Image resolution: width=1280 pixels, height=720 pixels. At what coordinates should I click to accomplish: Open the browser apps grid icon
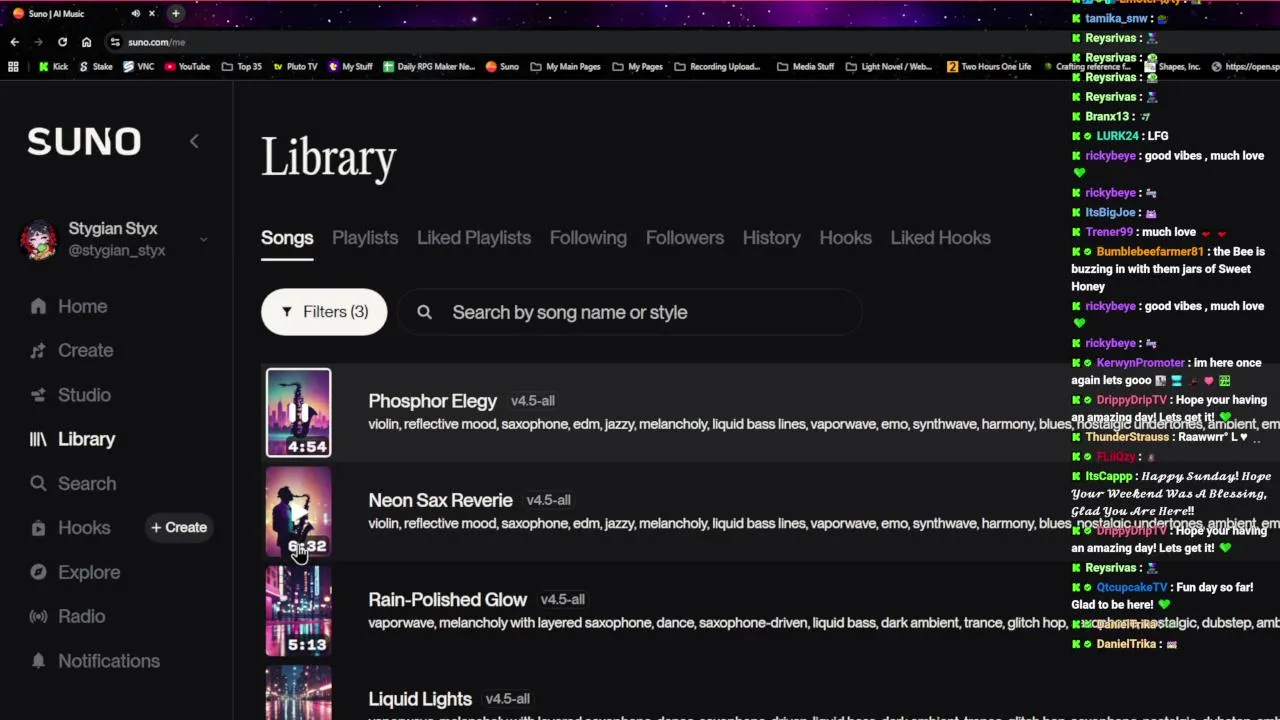pos(13,67)
